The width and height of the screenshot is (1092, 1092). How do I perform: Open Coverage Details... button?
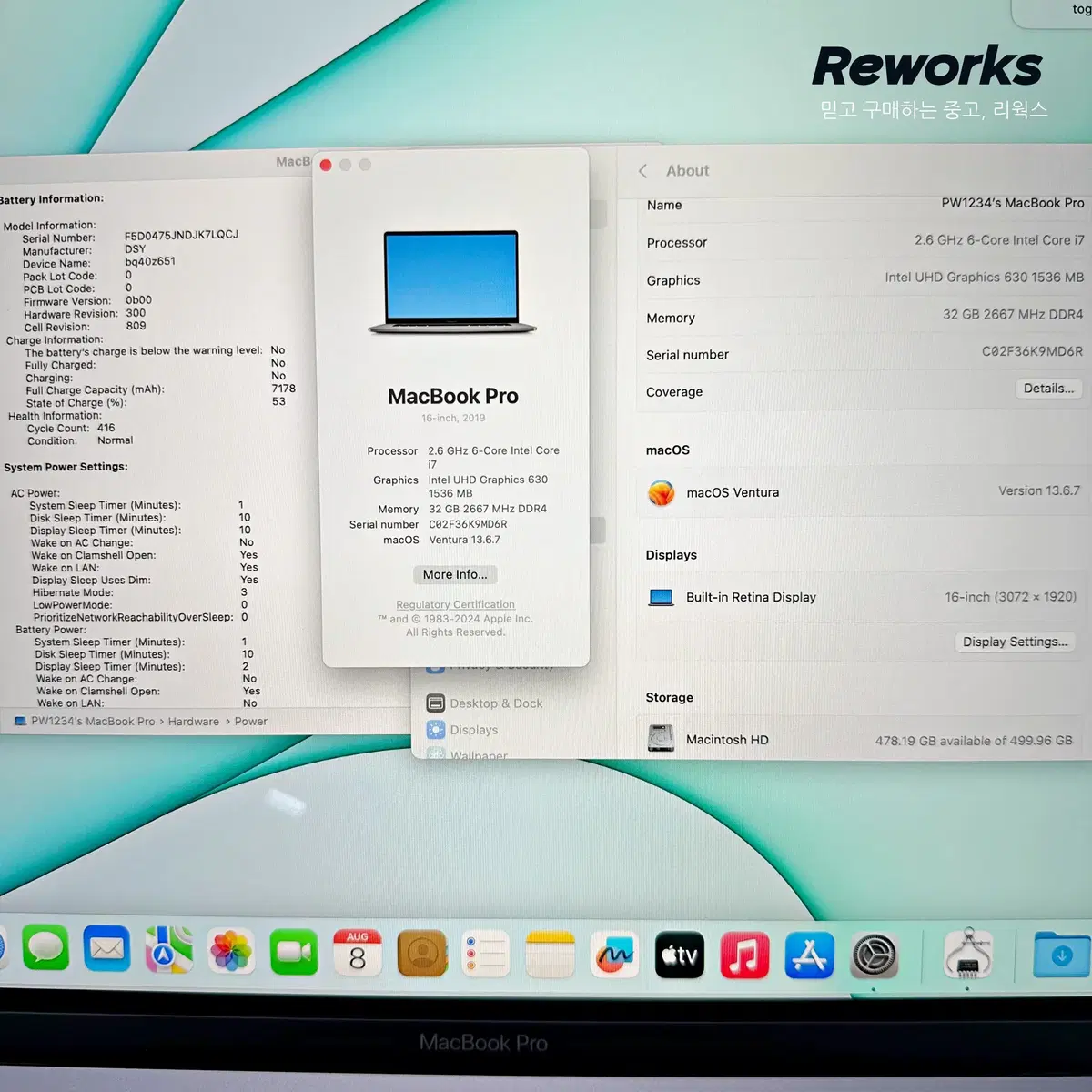click(x=1048, y=389)
